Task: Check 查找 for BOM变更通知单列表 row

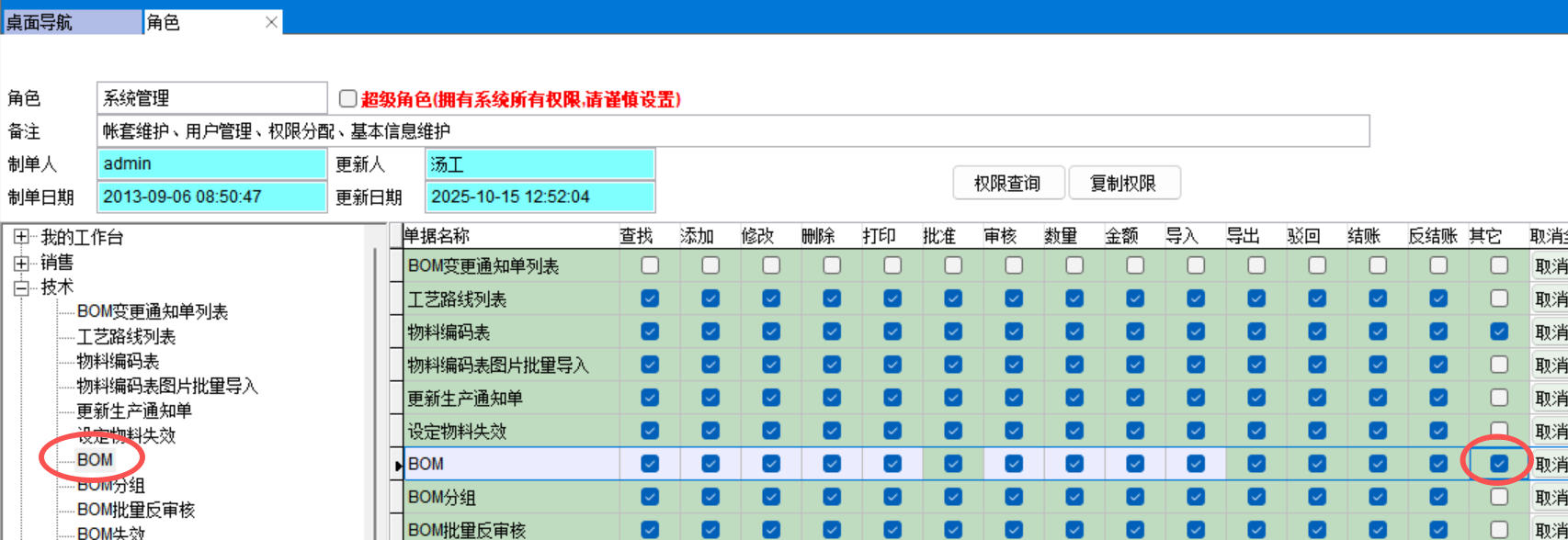Action: [650, 265]
